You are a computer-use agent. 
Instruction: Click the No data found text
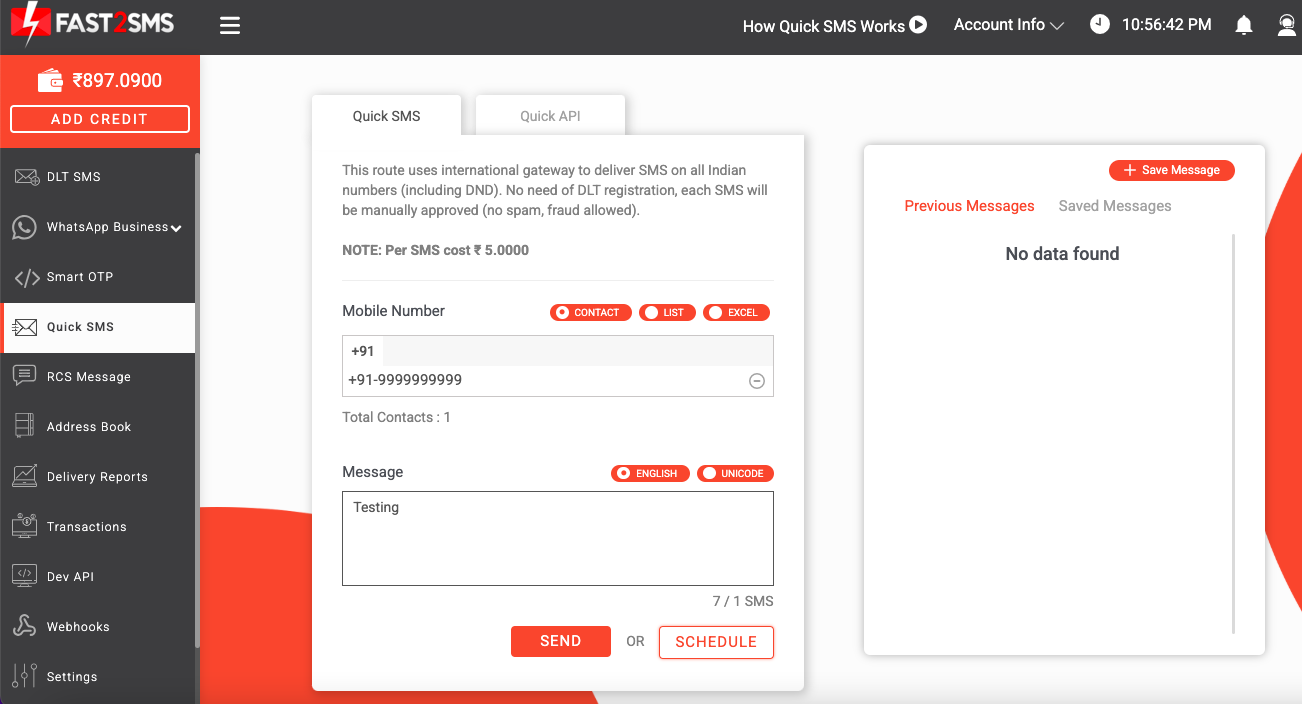1062,254
